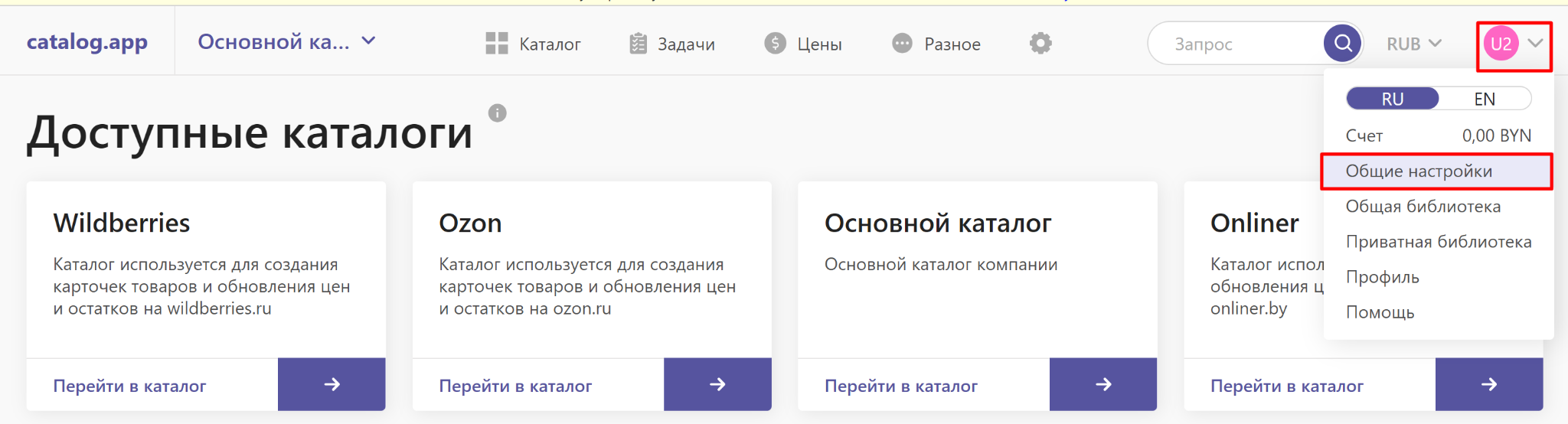Image resolution: width=1568 pixels, height=424 pixels.
Task: Collapse the user menu chevron
Action: (x=1535, y=44)
